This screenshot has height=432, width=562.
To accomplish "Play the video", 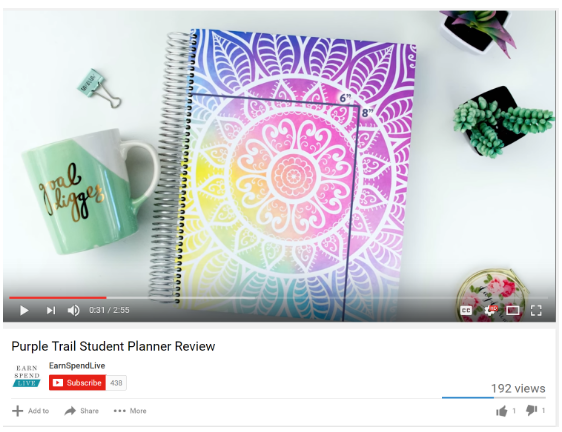I will click(x=24, y=310).
